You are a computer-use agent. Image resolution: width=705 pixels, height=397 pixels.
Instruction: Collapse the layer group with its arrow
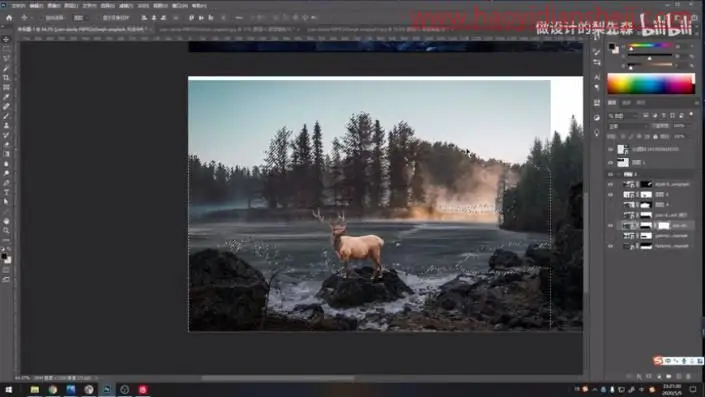[619, 174]
